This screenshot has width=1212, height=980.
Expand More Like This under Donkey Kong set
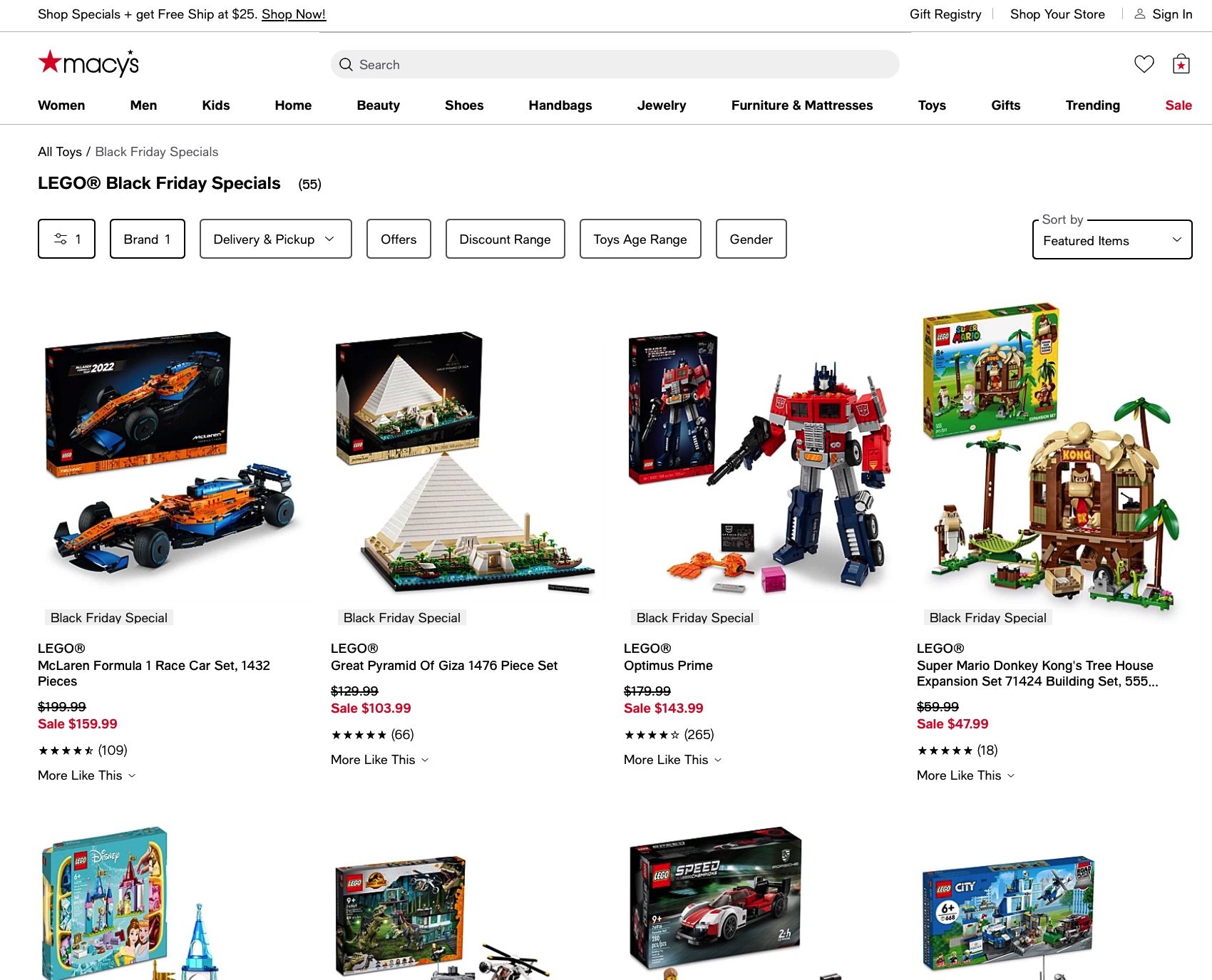tap(966, 775)
